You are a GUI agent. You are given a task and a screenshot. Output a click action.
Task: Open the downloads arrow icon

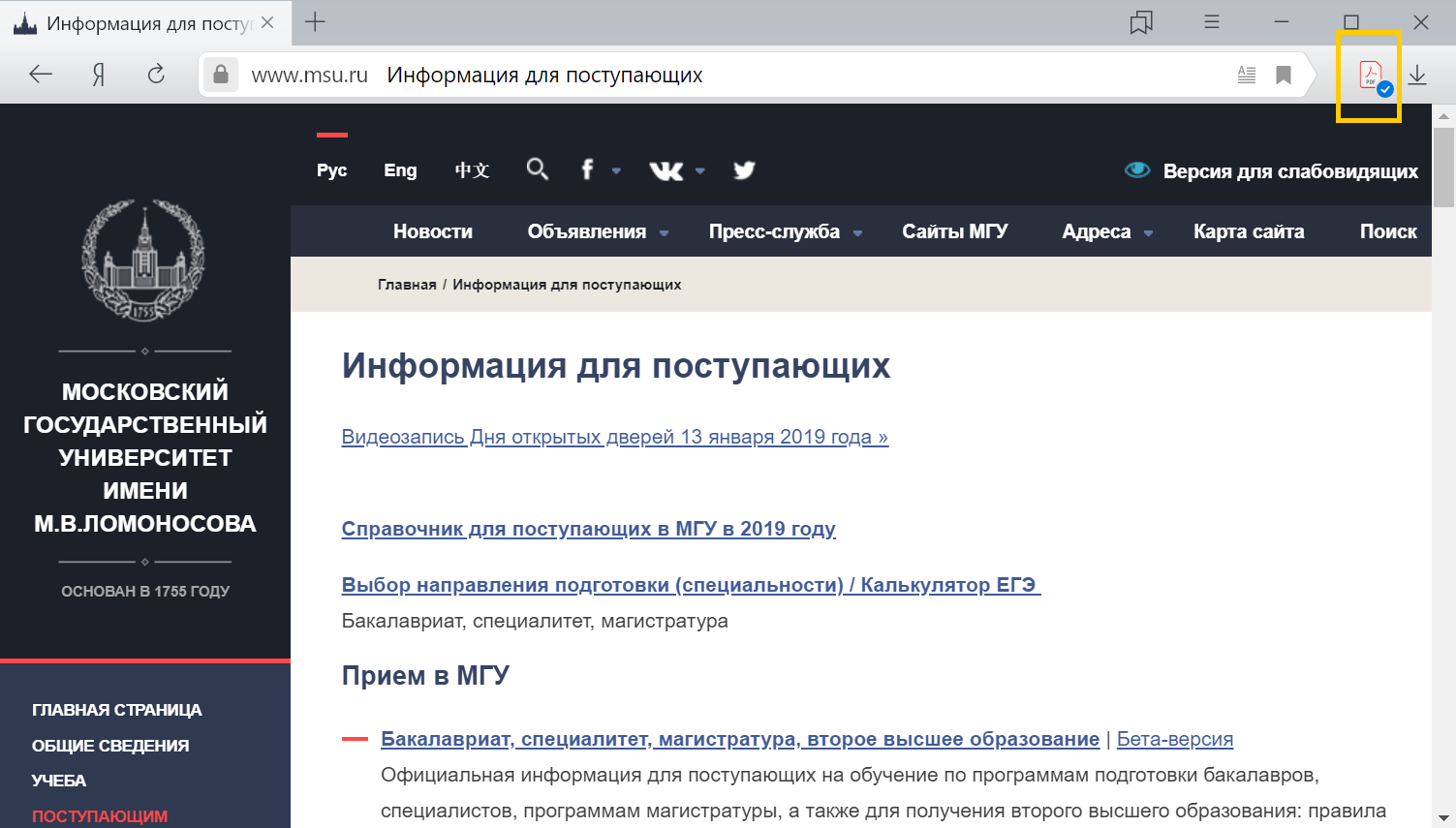click(1417, 75)
